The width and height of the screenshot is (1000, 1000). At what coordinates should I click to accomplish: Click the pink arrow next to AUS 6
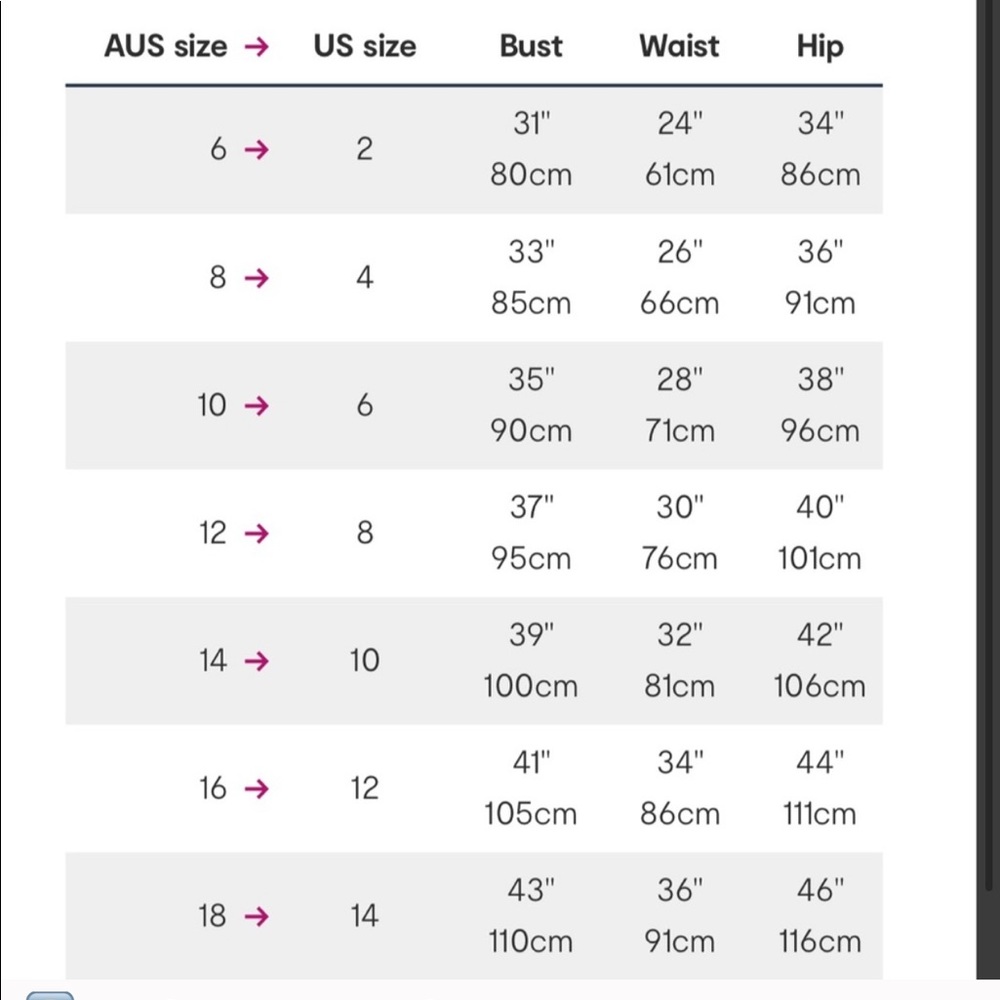(x=257, y=150)
